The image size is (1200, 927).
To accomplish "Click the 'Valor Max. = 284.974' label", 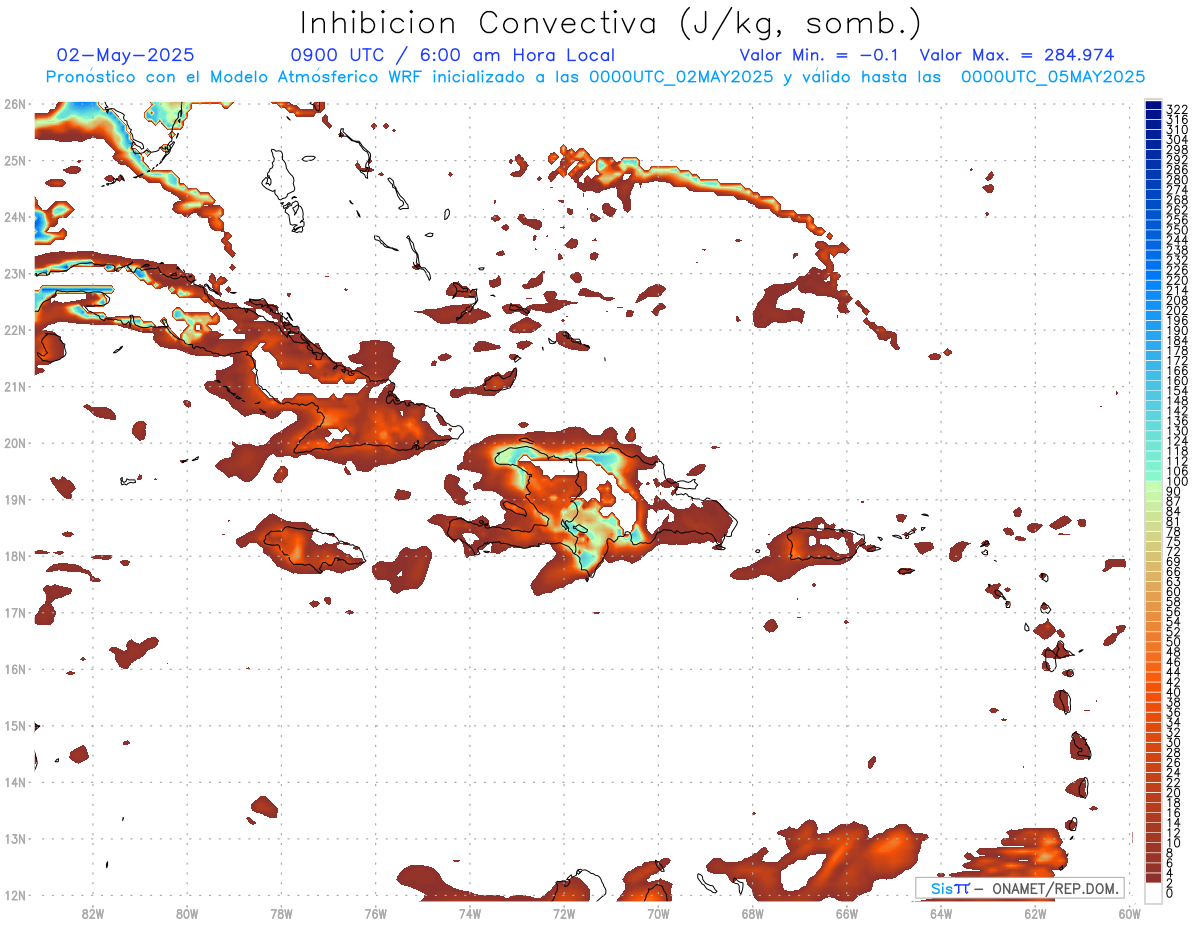I will pos(1017,55).
